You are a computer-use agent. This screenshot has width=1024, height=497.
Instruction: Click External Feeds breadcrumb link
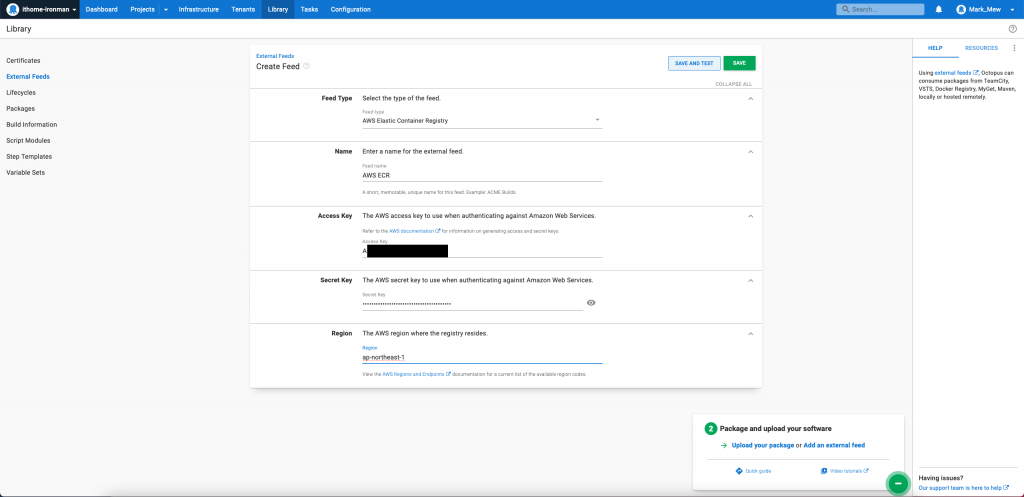[x=275, y=57]
